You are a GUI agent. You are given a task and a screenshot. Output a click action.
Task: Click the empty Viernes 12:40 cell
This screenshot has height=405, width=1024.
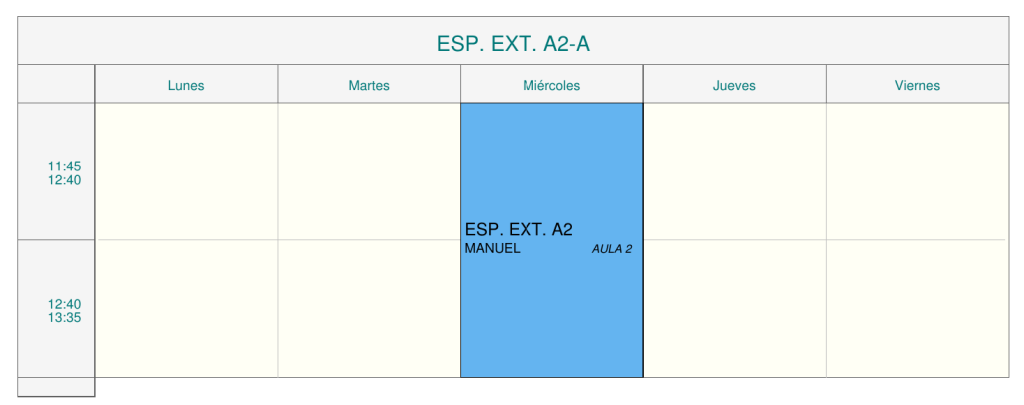click(x=917, y=309)
